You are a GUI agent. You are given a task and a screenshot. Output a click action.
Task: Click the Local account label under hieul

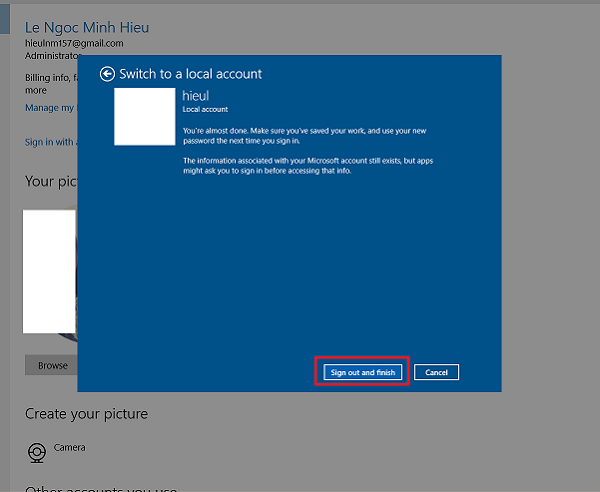pyautogui.click(x=205, y=108)
